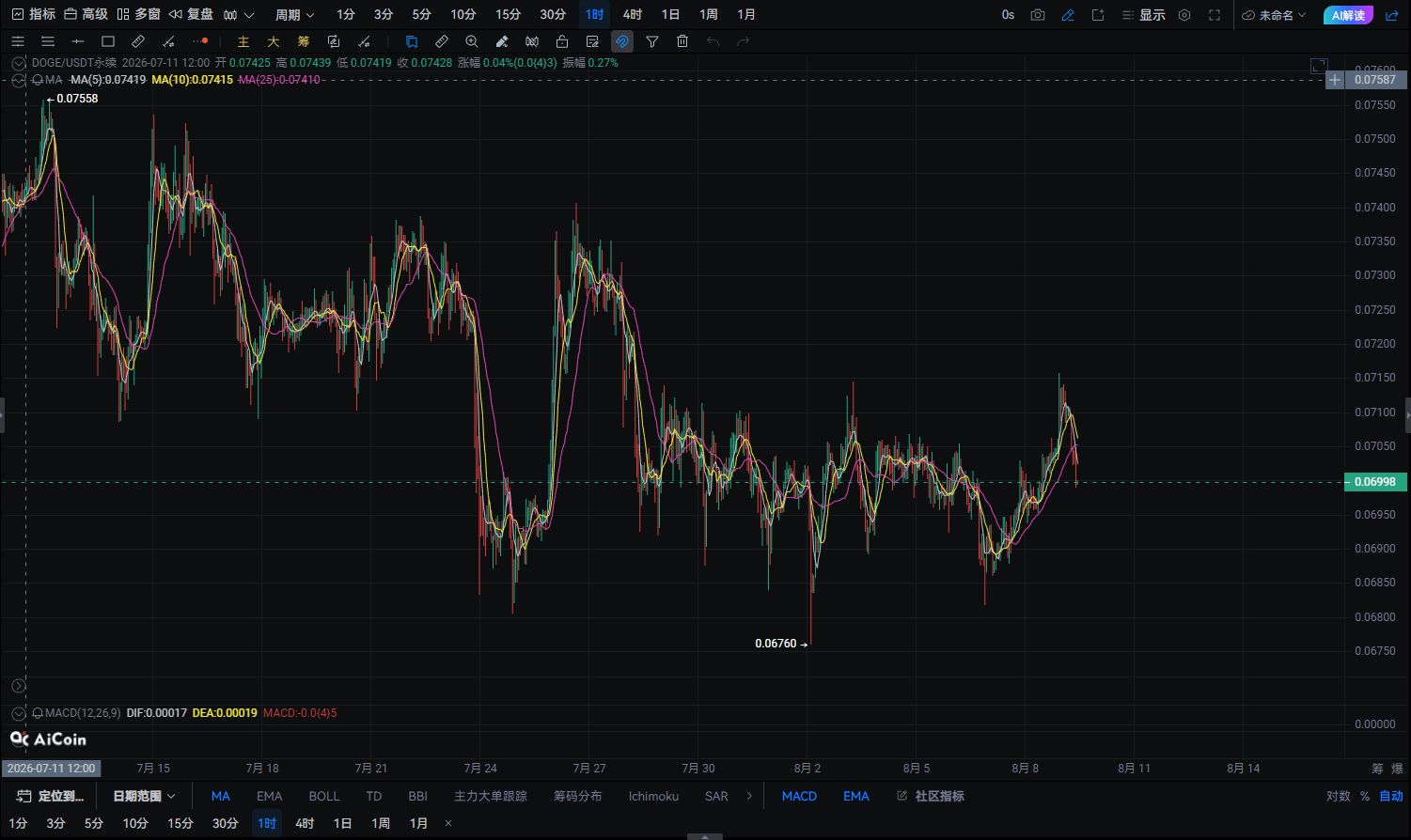This screenshot has width=1411, height=840.
Task: Expand the left side panel handle
Action: 2,414
